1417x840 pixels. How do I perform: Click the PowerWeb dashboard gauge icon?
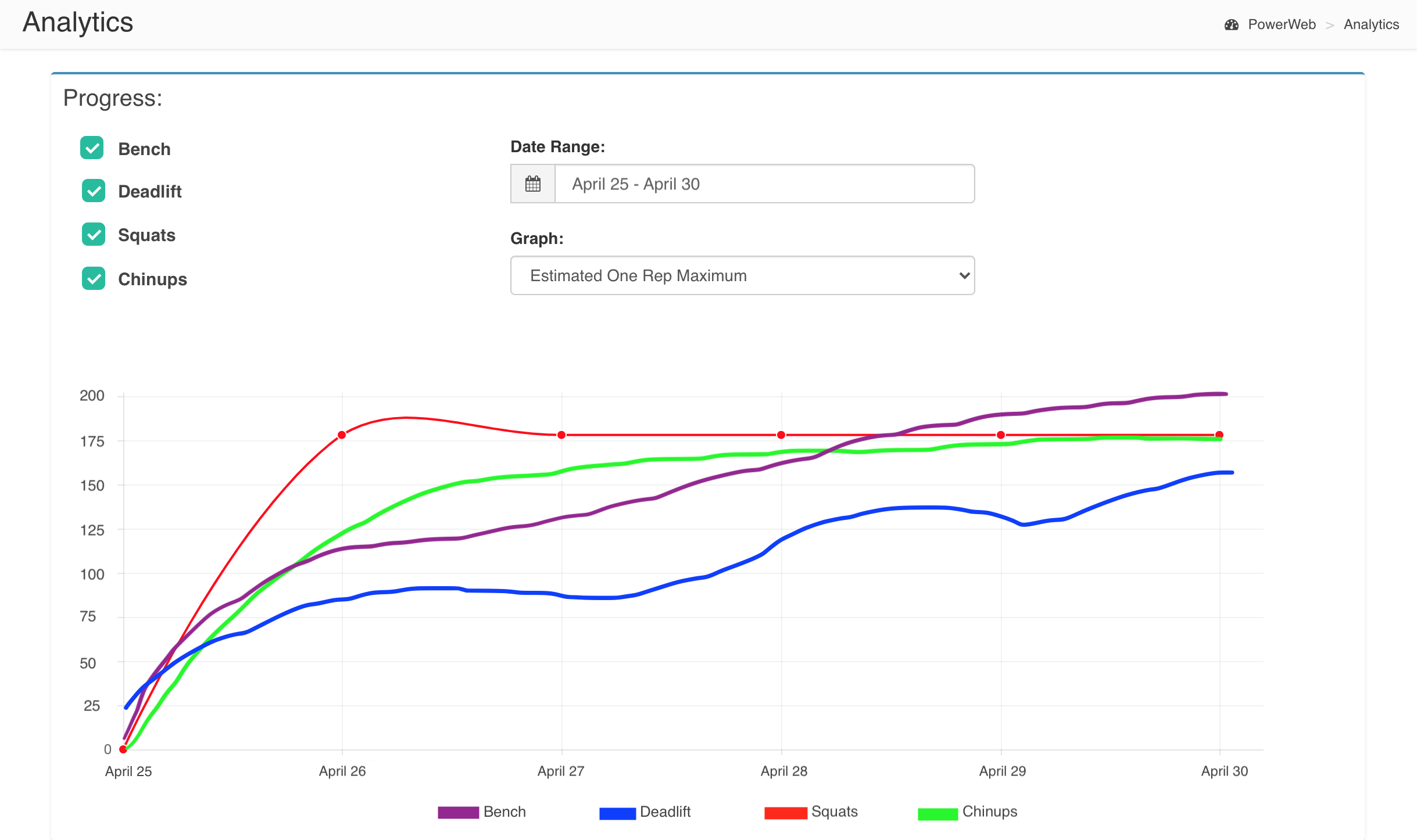pos(1231,24)
